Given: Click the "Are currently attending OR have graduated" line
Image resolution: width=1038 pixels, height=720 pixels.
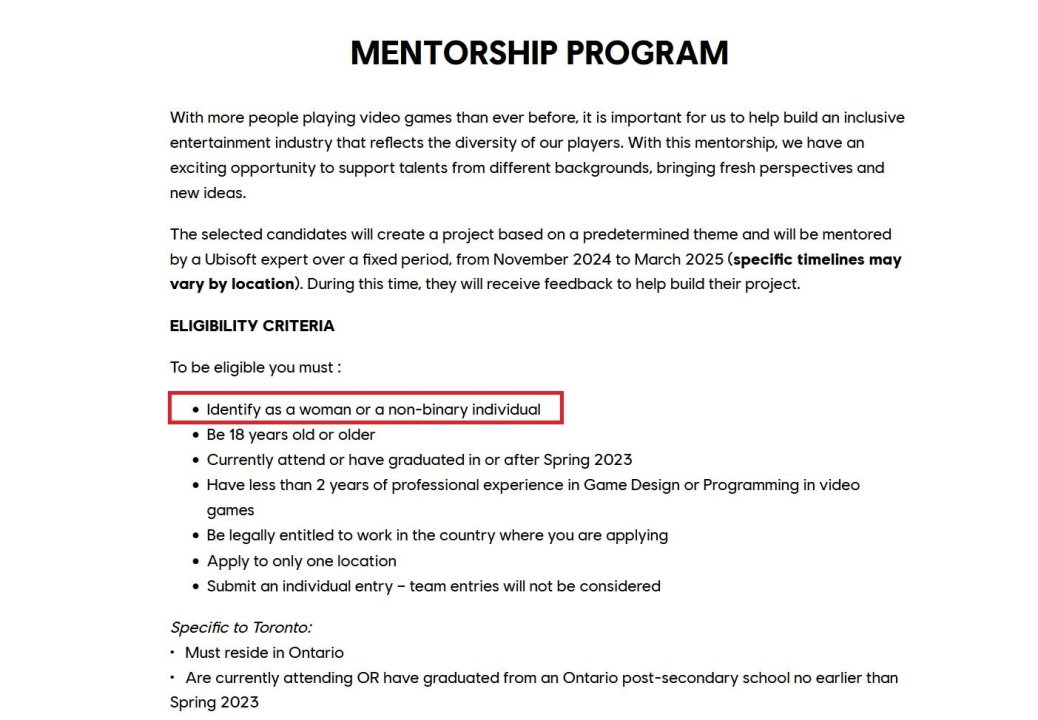Looking at the screenshot, I should (x=541, y=678).
